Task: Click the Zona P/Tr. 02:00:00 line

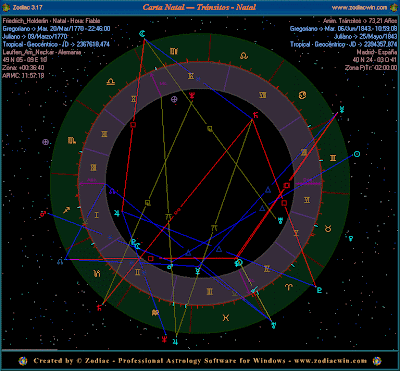Action: [371, 68]
